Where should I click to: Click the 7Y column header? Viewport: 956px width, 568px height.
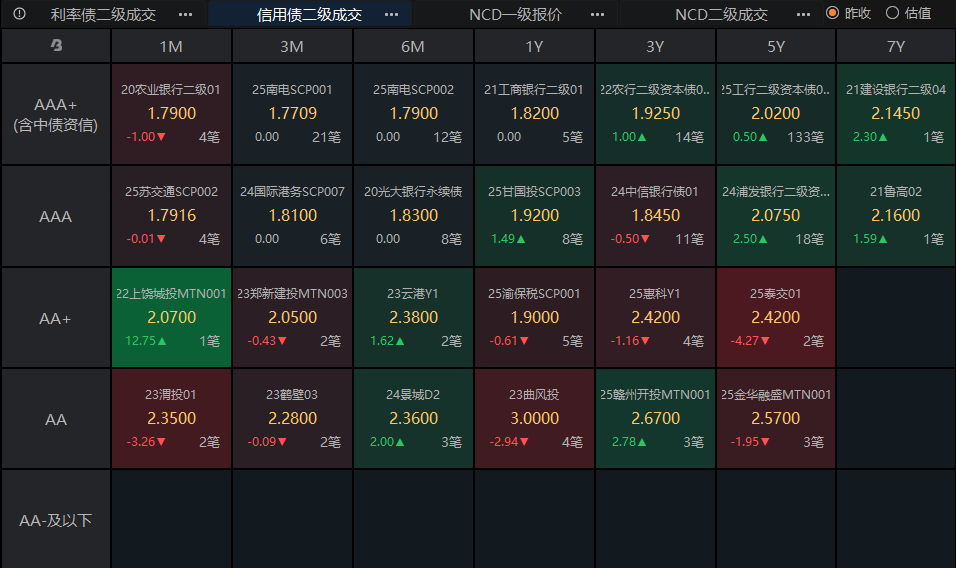click(896, 46)
